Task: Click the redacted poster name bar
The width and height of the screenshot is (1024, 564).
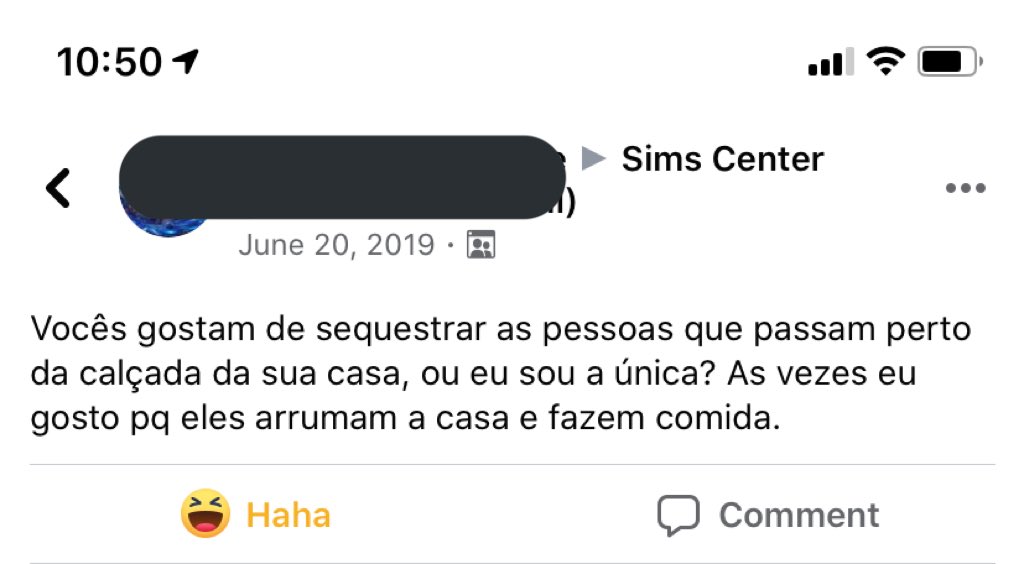Action: point(340,177)
